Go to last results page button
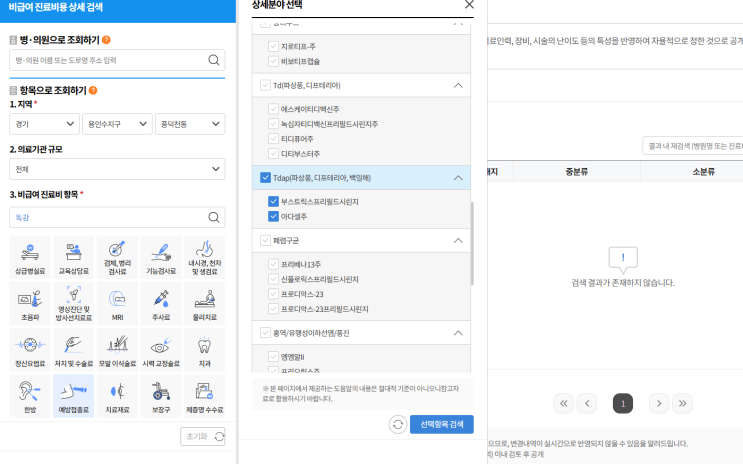Viewport: 743px width, 464px height. pyautogui.click(x=682, y=403)
